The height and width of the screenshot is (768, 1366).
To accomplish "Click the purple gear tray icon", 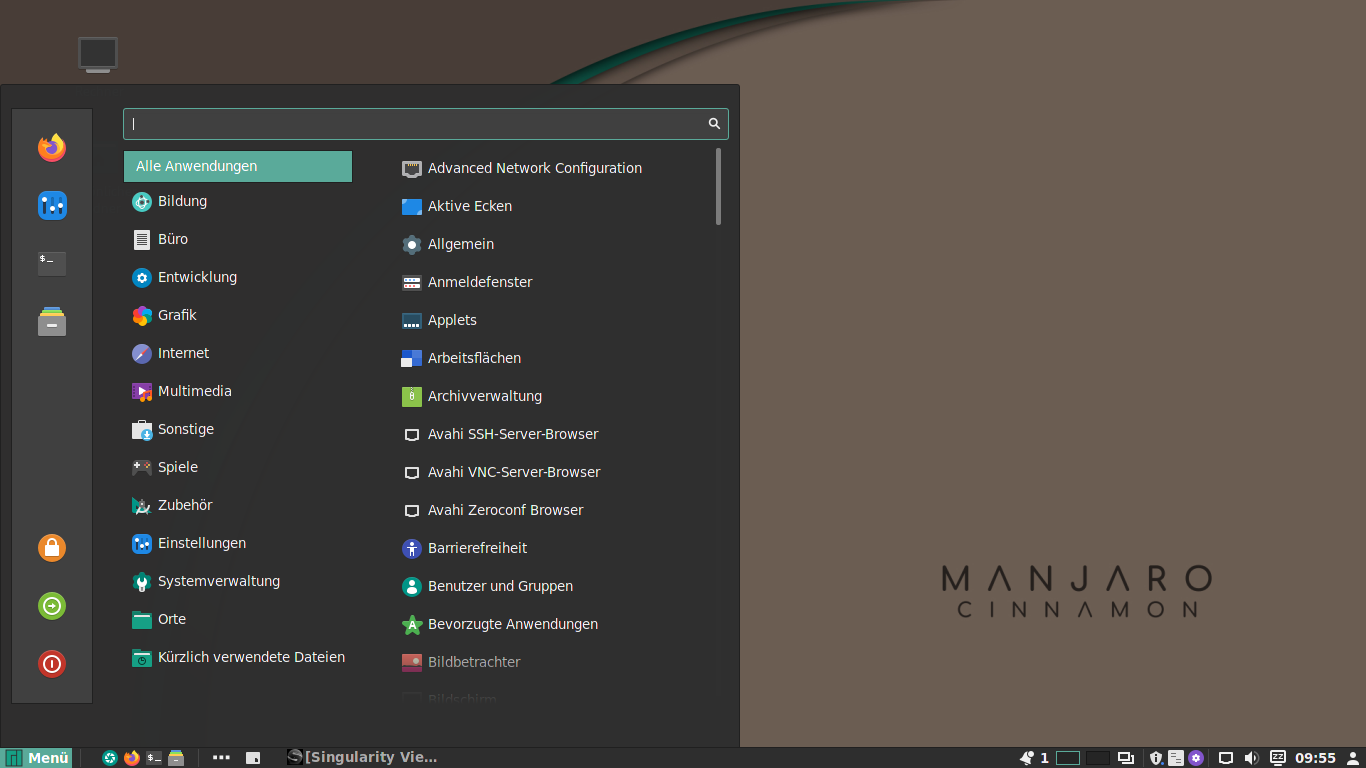I will click(x=1196, y=758).
